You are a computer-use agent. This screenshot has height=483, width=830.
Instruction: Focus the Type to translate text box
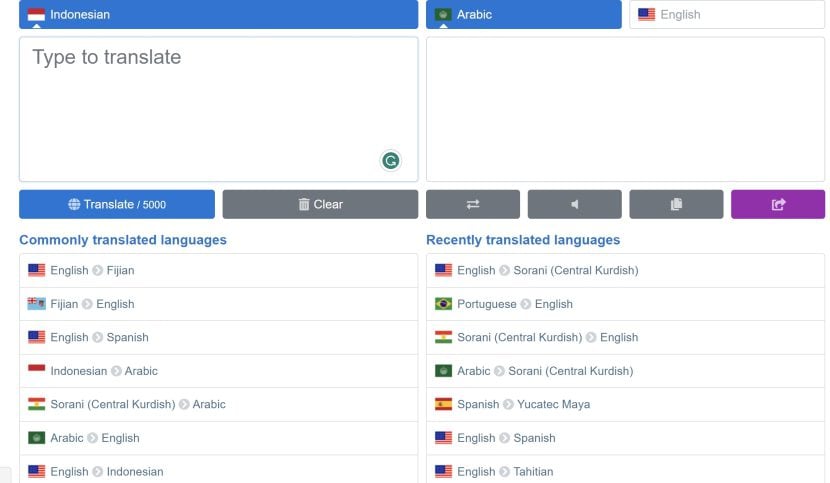tap(218, 109)
